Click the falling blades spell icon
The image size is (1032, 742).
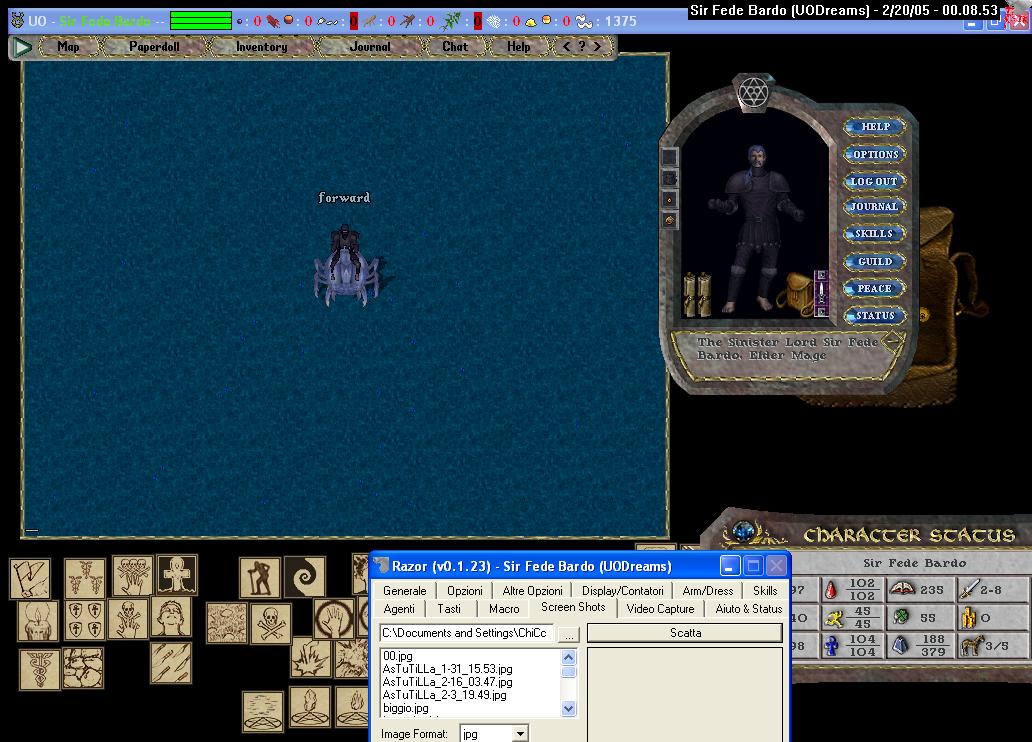(x=170, y=662)
